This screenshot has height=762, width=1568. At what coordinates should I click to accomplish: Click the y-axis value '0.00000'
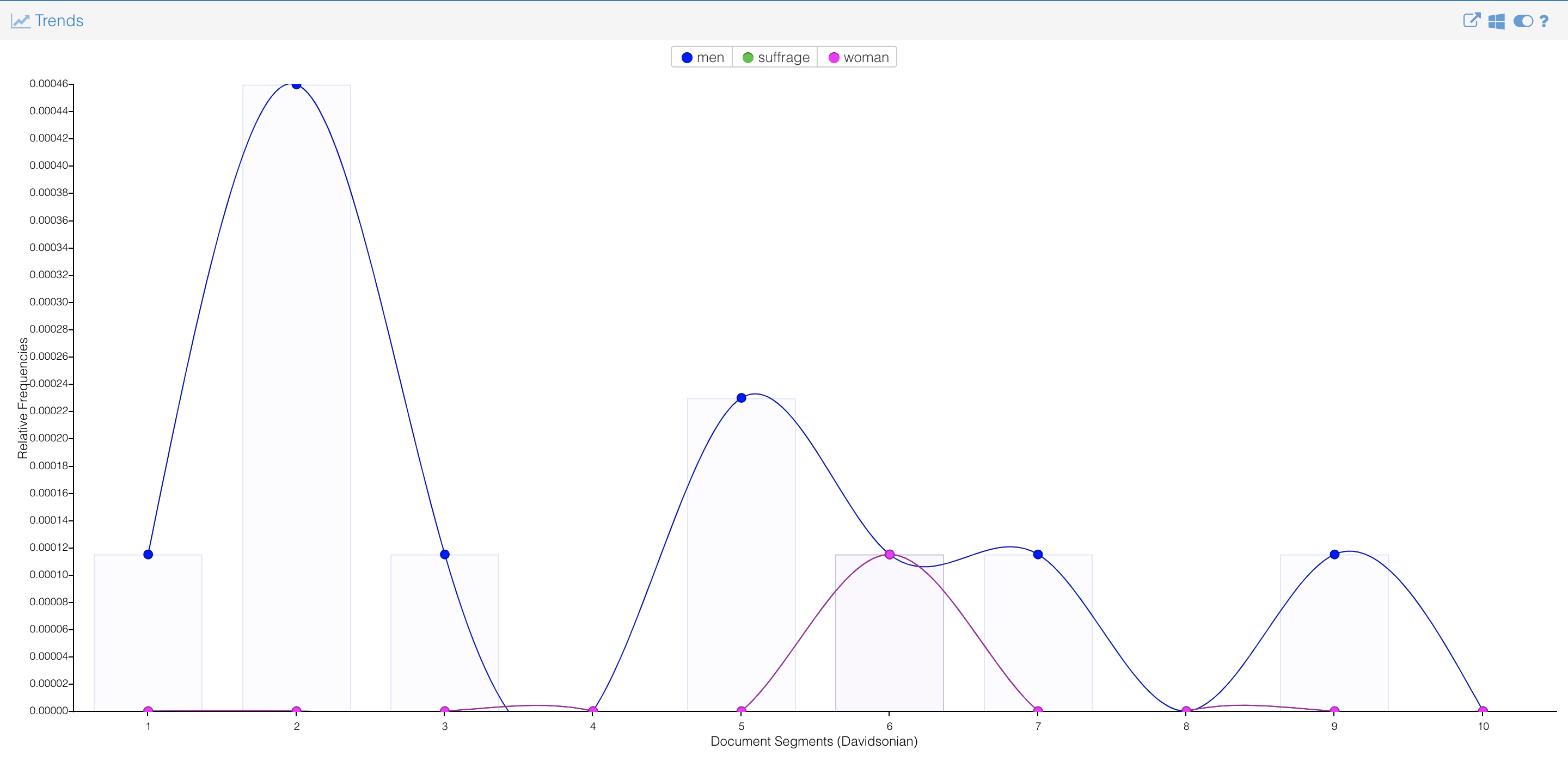point(48,711)
